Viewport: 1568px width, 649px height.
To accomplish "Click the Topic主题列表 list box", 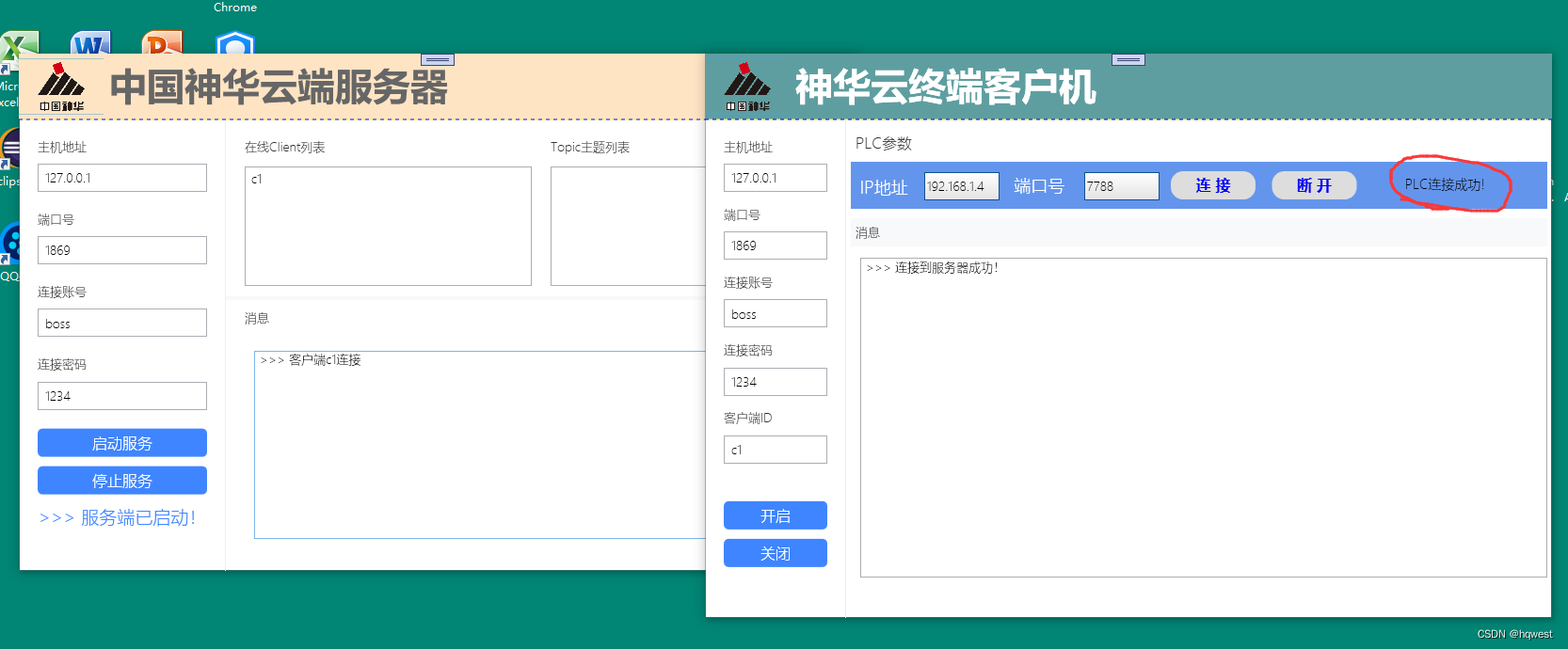I will [628, 226].
